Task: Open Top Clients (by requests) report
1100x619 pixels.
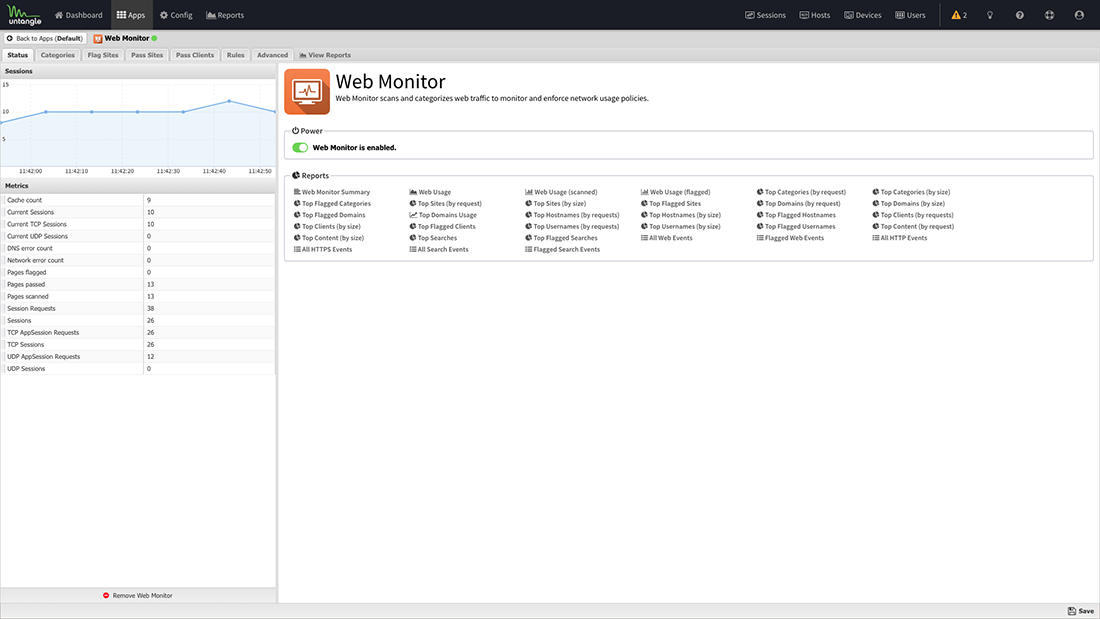Action: point(913,215)
